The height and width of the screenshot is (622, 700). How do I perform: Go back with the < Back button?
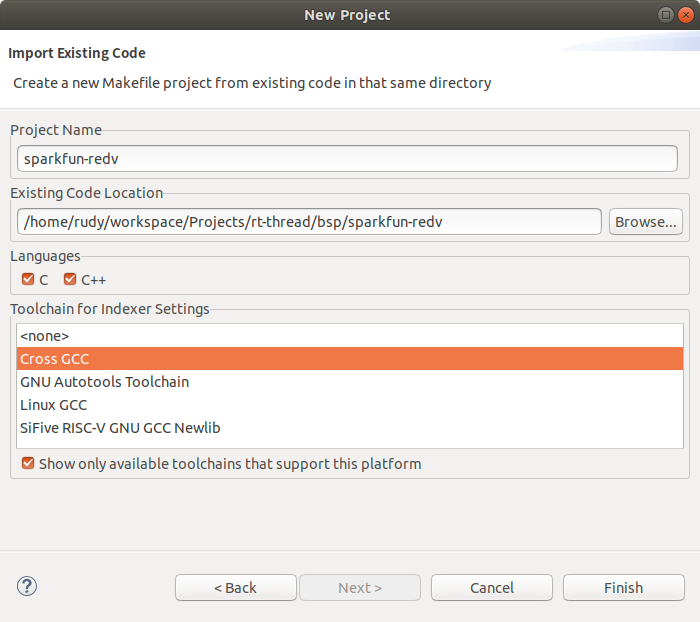tap(236, 588)
